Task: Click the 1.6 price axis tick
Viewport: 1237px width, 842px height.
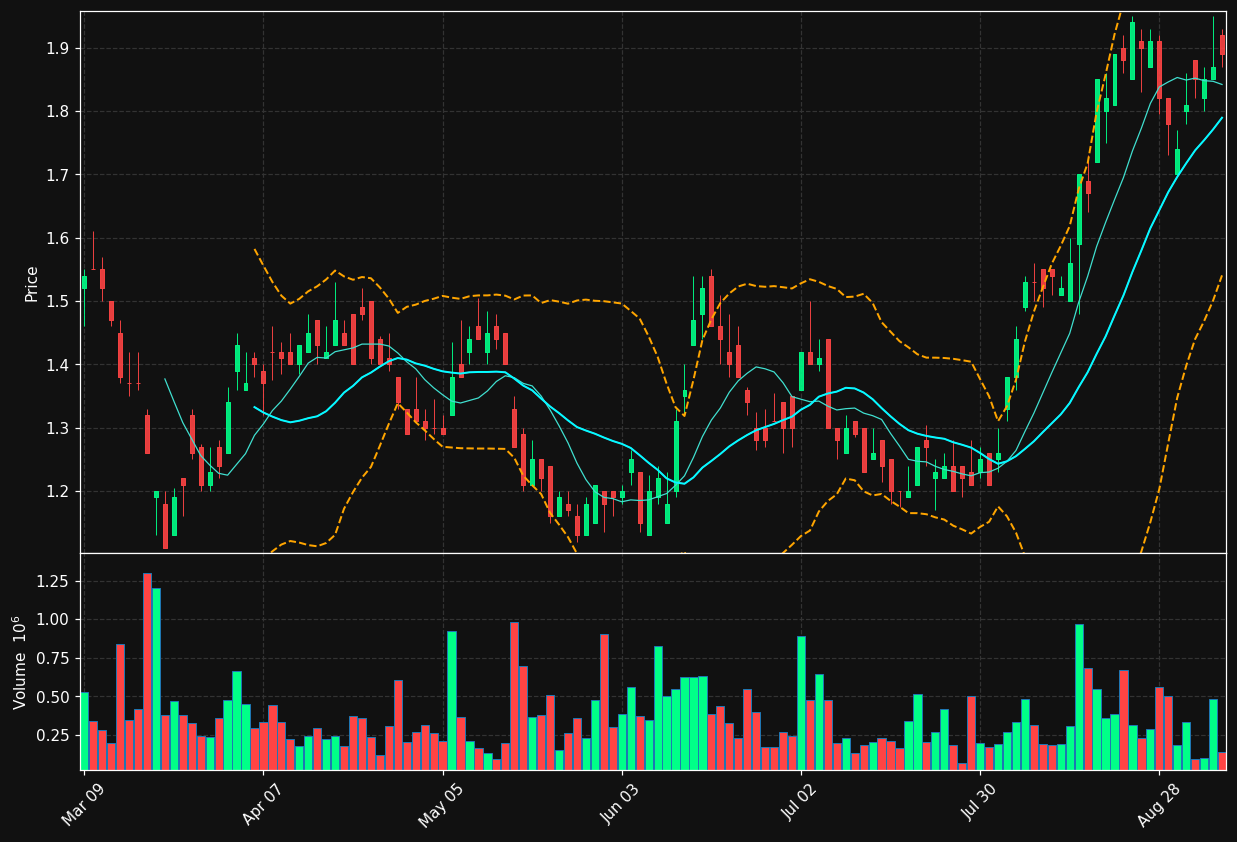Action: click(x=59, y=238)
